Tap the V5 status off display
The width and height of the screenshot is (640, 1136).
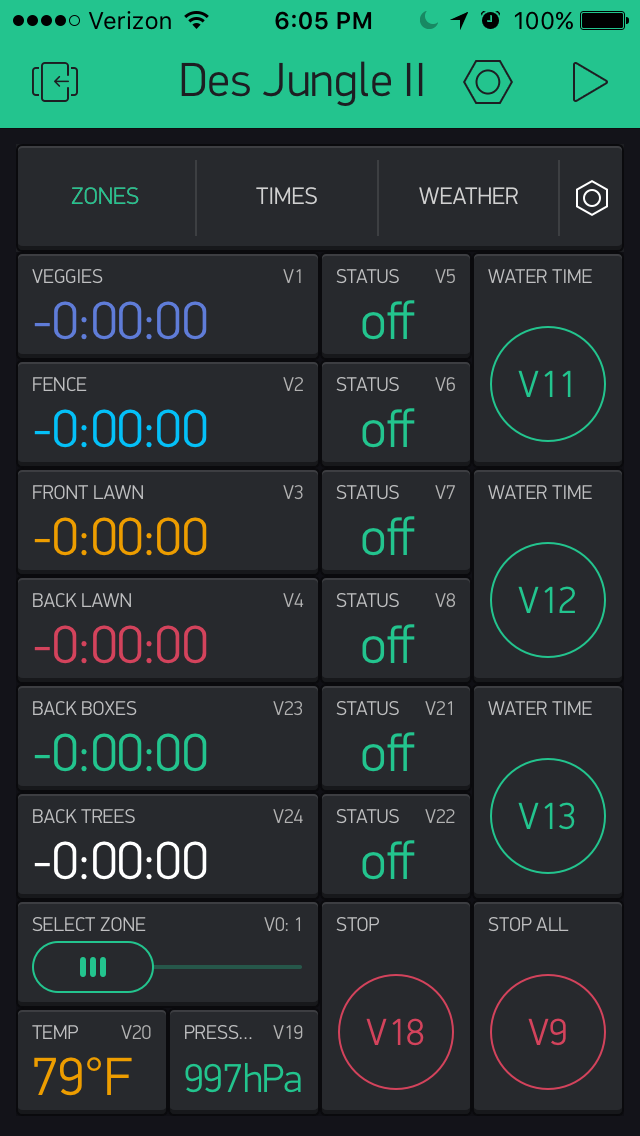pos(396,306)
